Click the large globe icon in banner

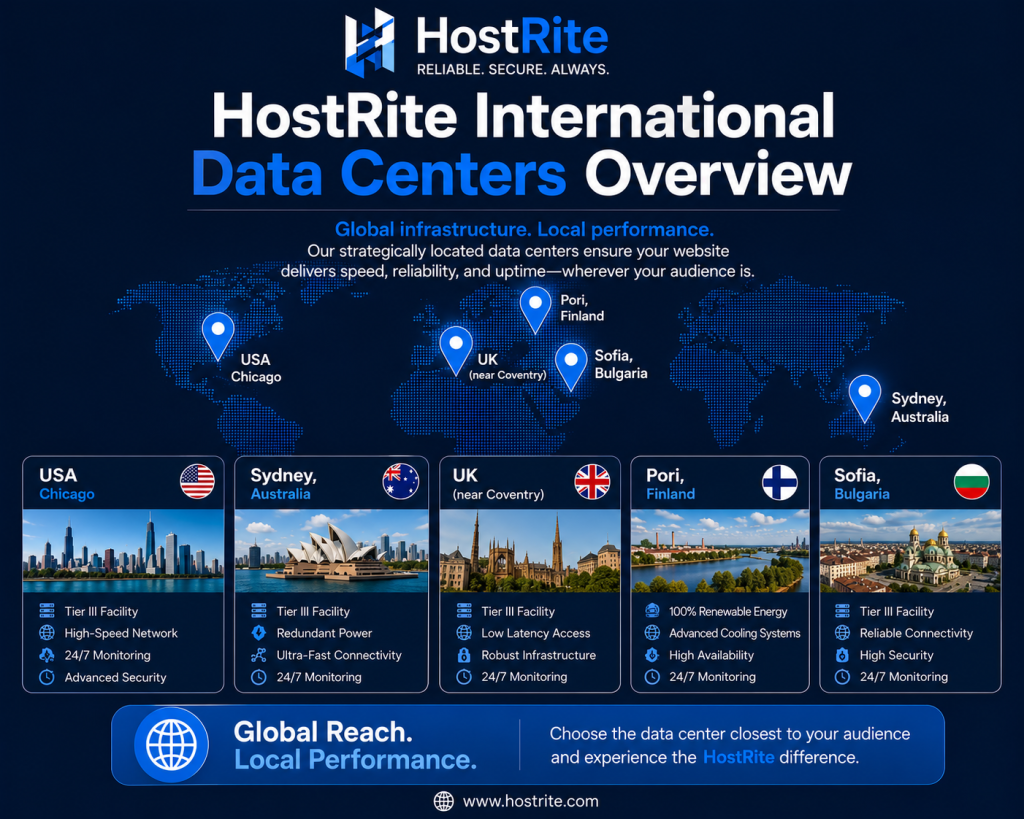[x=171, y=745]
